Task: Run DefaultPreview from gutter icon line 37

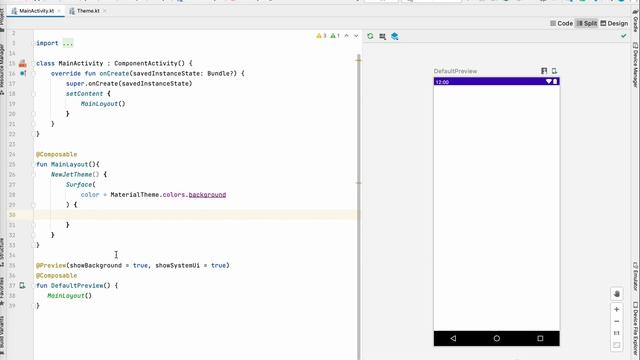Action: 22,286
